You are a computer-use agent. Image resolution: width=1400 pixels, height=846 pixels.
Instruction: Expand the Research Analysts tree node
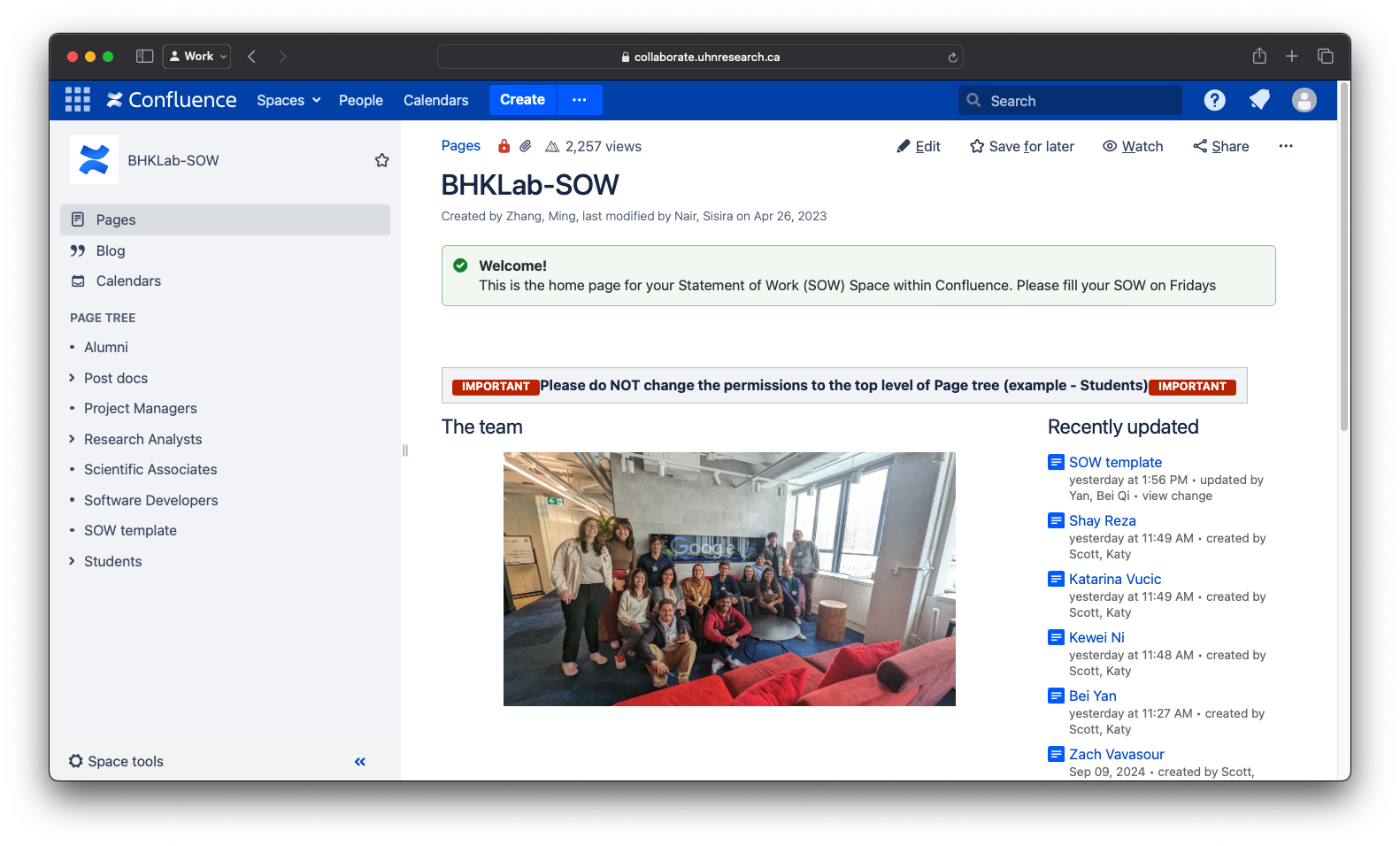click(x=72, y=439)
